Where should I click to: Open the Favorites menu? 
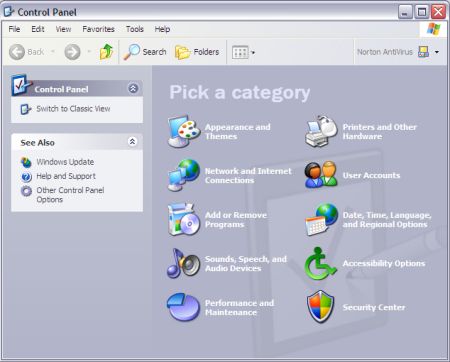pyautogui.click(x=98, y=29)
